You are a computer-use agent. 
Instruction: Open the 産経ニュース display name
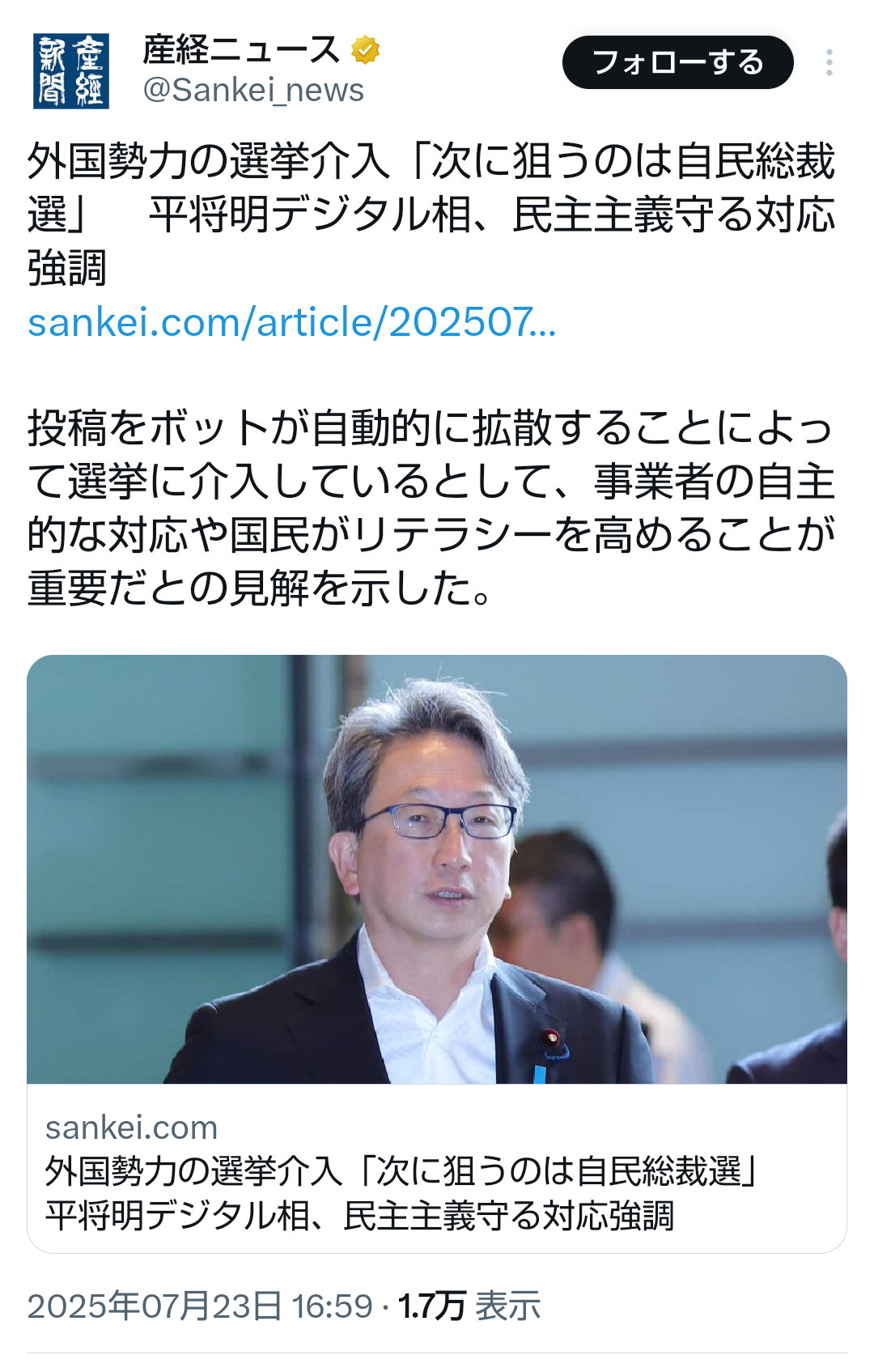(241, 50)
